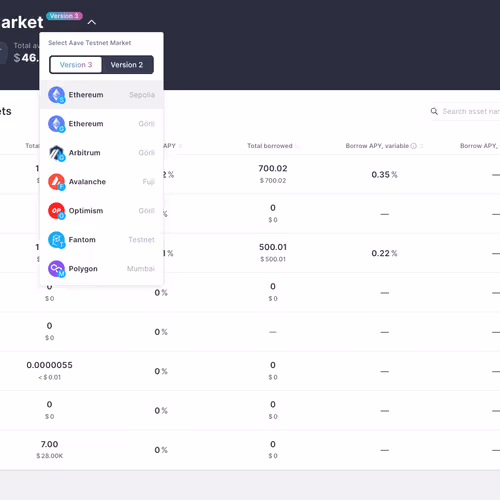Screen dimensions: 500x500
Task: Select Fantom Testnet market
Action: pos(101,240)
